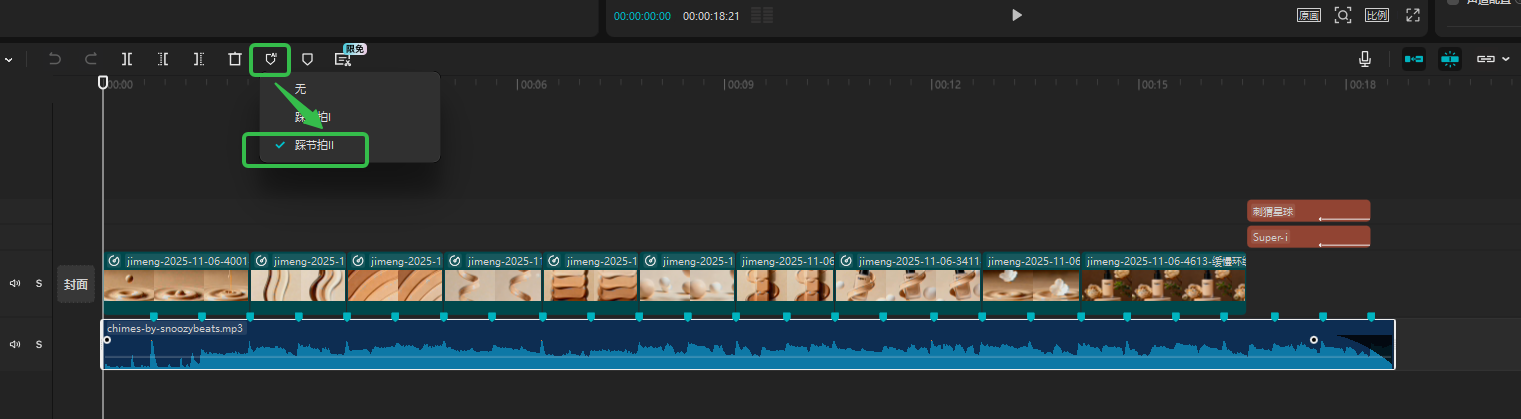Toggle main track magnetic snapping
1521x419 pixels.
pyautogui.click(x=1414, y=59)
